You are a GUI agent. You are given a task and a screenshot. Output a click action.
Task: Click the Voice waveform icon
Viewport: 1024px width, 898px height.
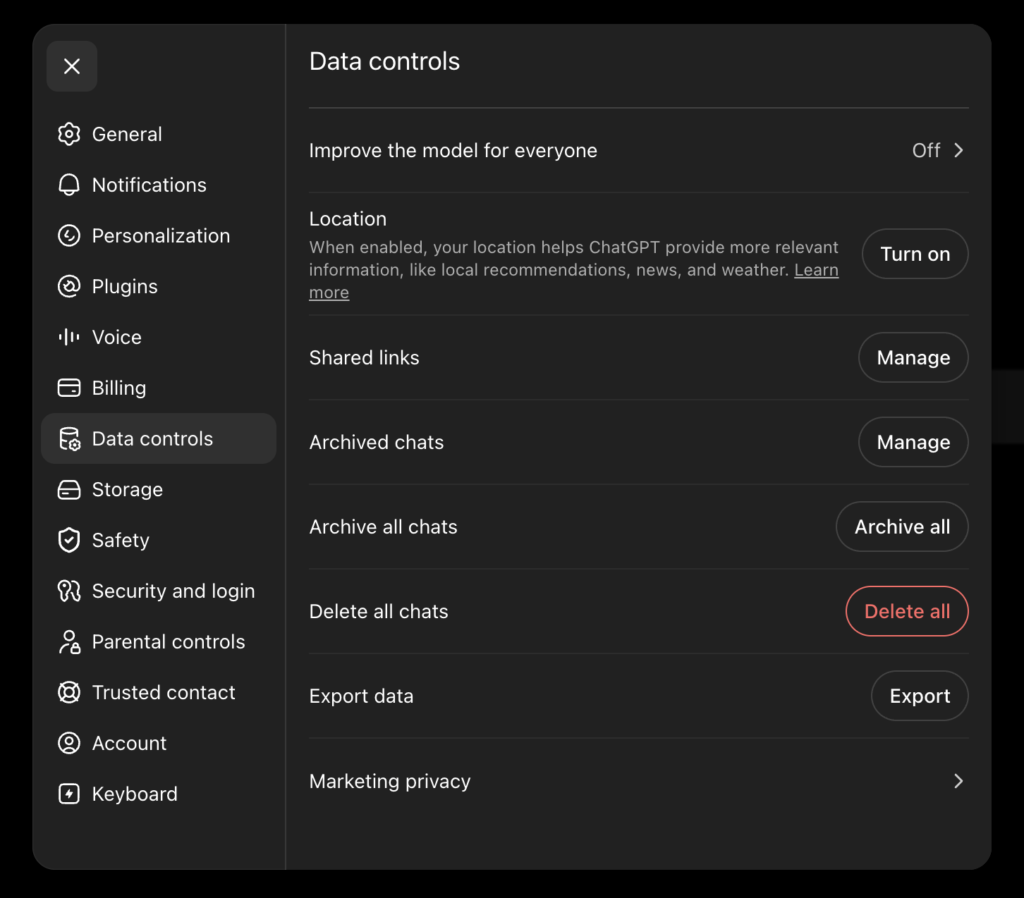tap(69, 337)
